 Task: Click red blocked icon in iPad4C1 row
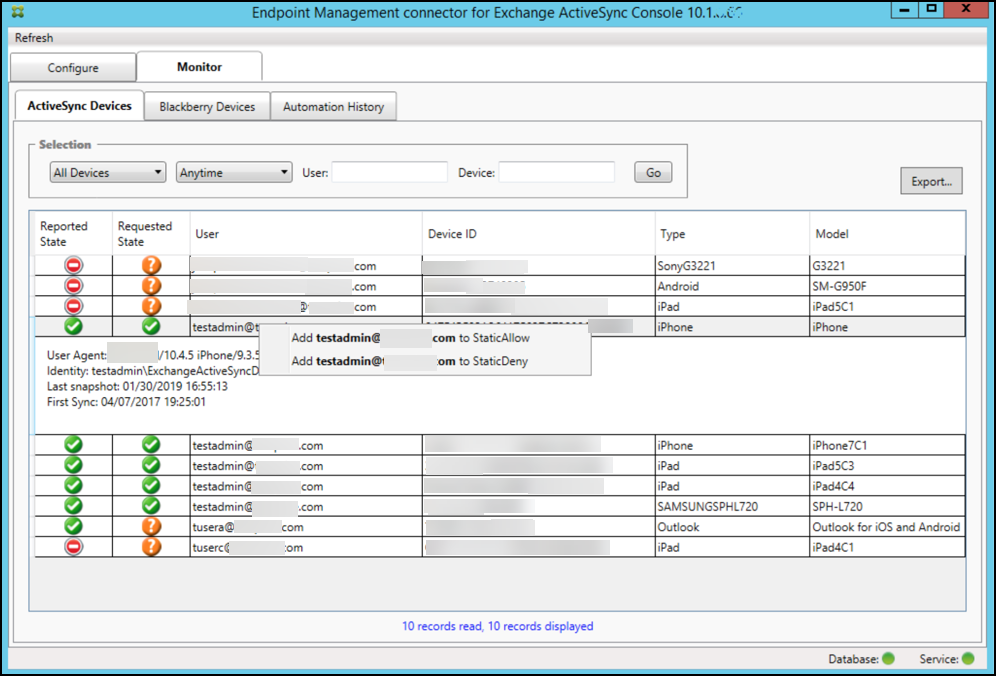74,547
